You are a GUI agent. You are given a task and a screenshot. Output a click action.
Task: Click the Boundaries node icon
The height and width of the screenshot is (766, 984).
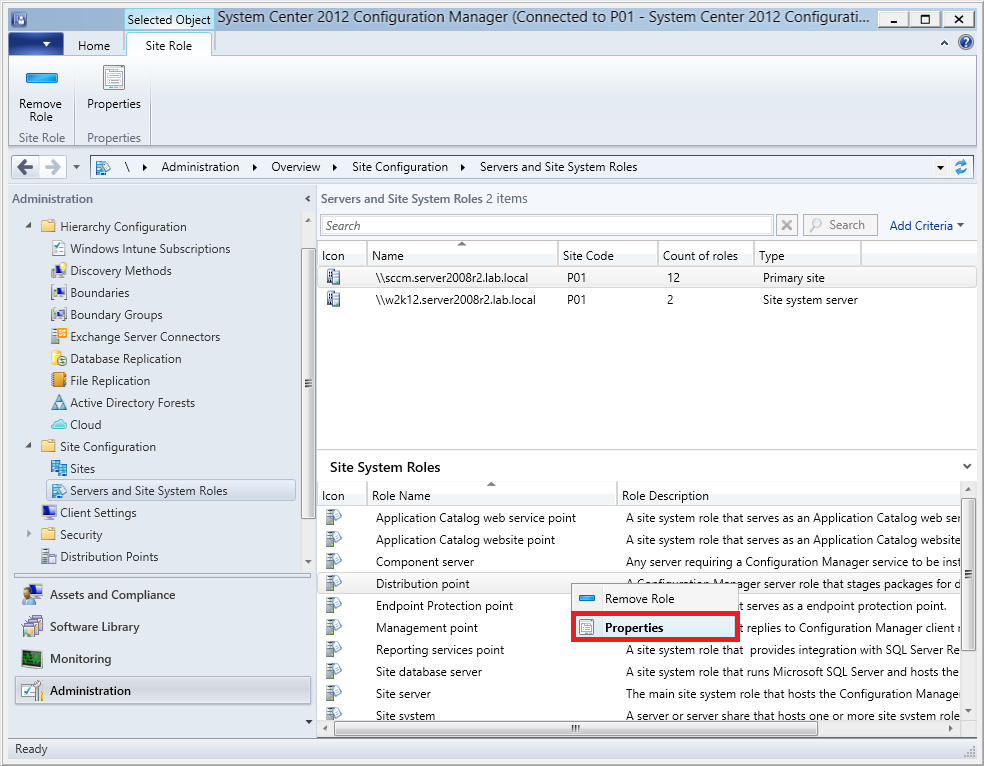click(x=59, y=293)
